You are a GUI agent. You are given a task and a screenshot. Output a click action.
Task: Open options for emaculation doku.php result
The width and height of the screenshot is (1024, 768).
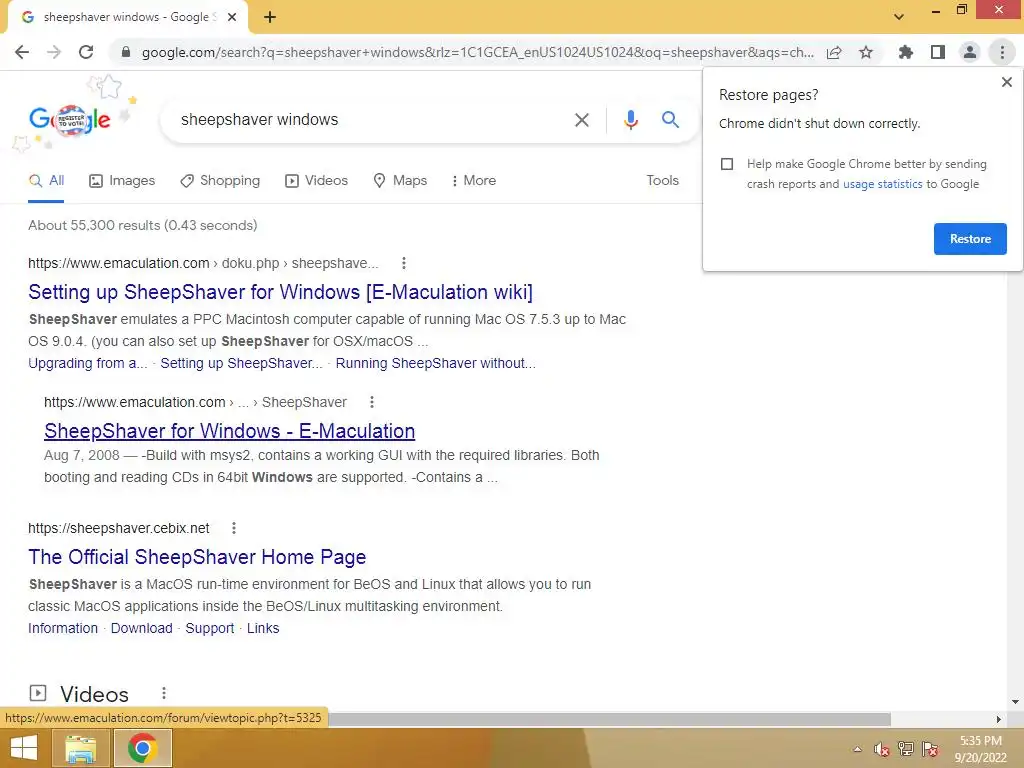pos(404,263)
